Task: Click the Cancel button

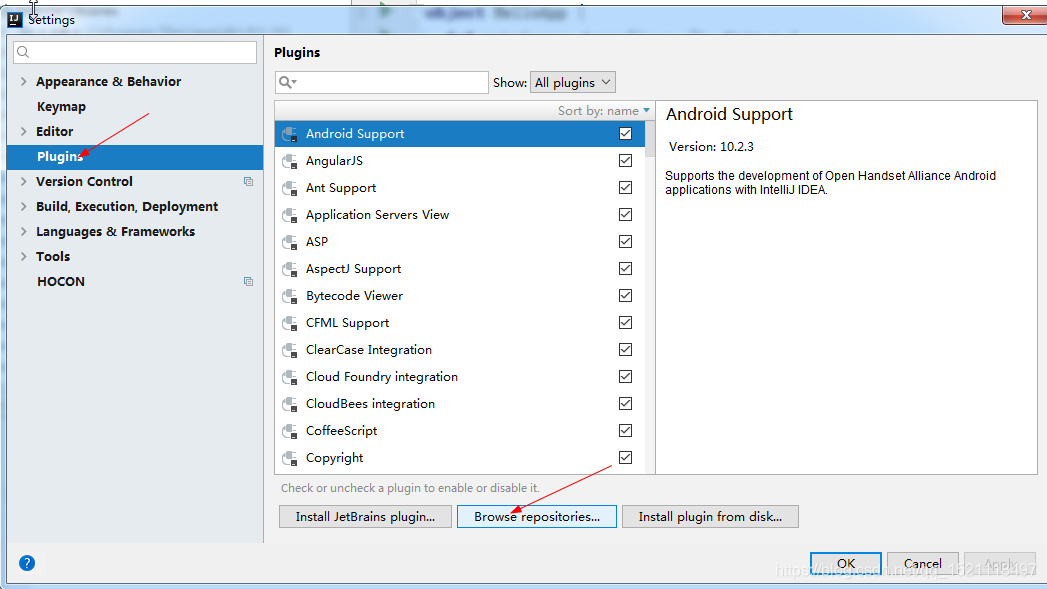Action: pos(923,564)
